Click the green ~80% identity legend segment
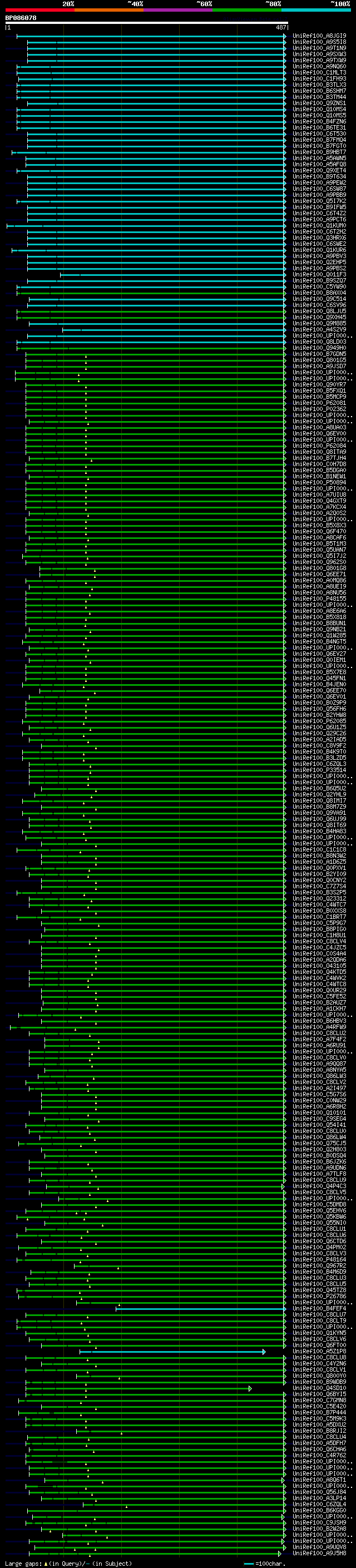Image resolution: width=356 pixels, height=1568 pixels. [x=247, y=10]
